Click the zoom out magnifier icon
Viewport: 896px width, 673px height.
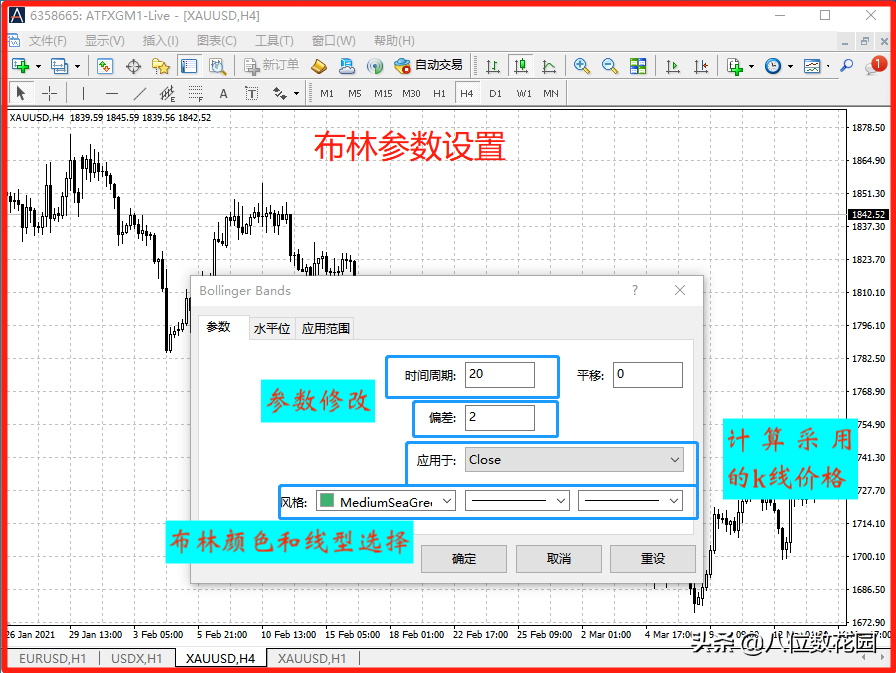[x=610, y=66]
